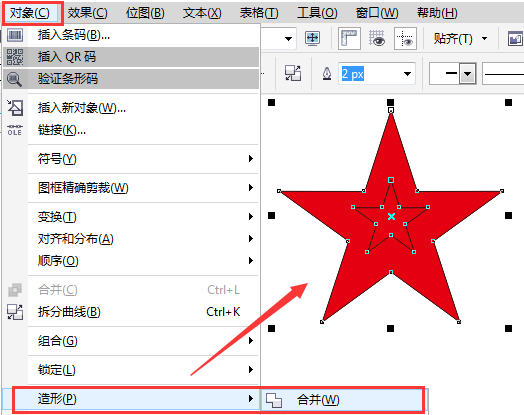Click the QR code icon
The width and height of the screenshot is (524, 415).
(15, 57)
